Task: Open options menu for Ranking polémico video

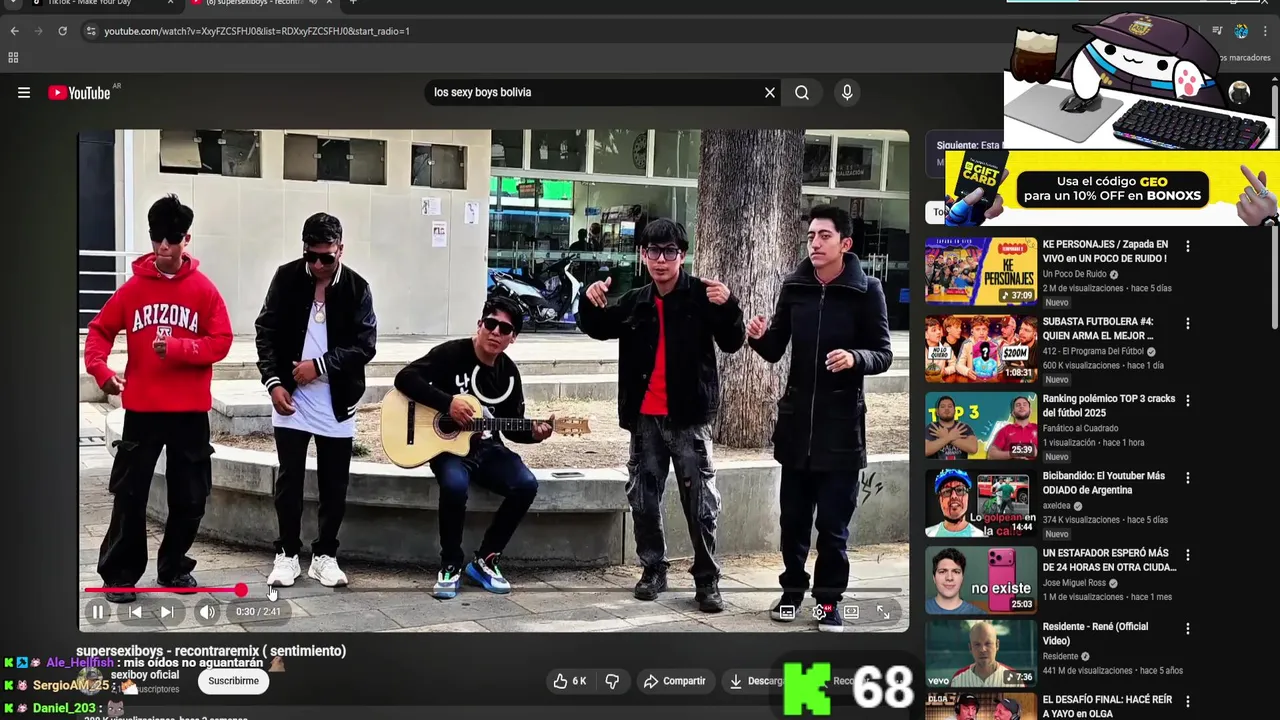Action: 1188,400
